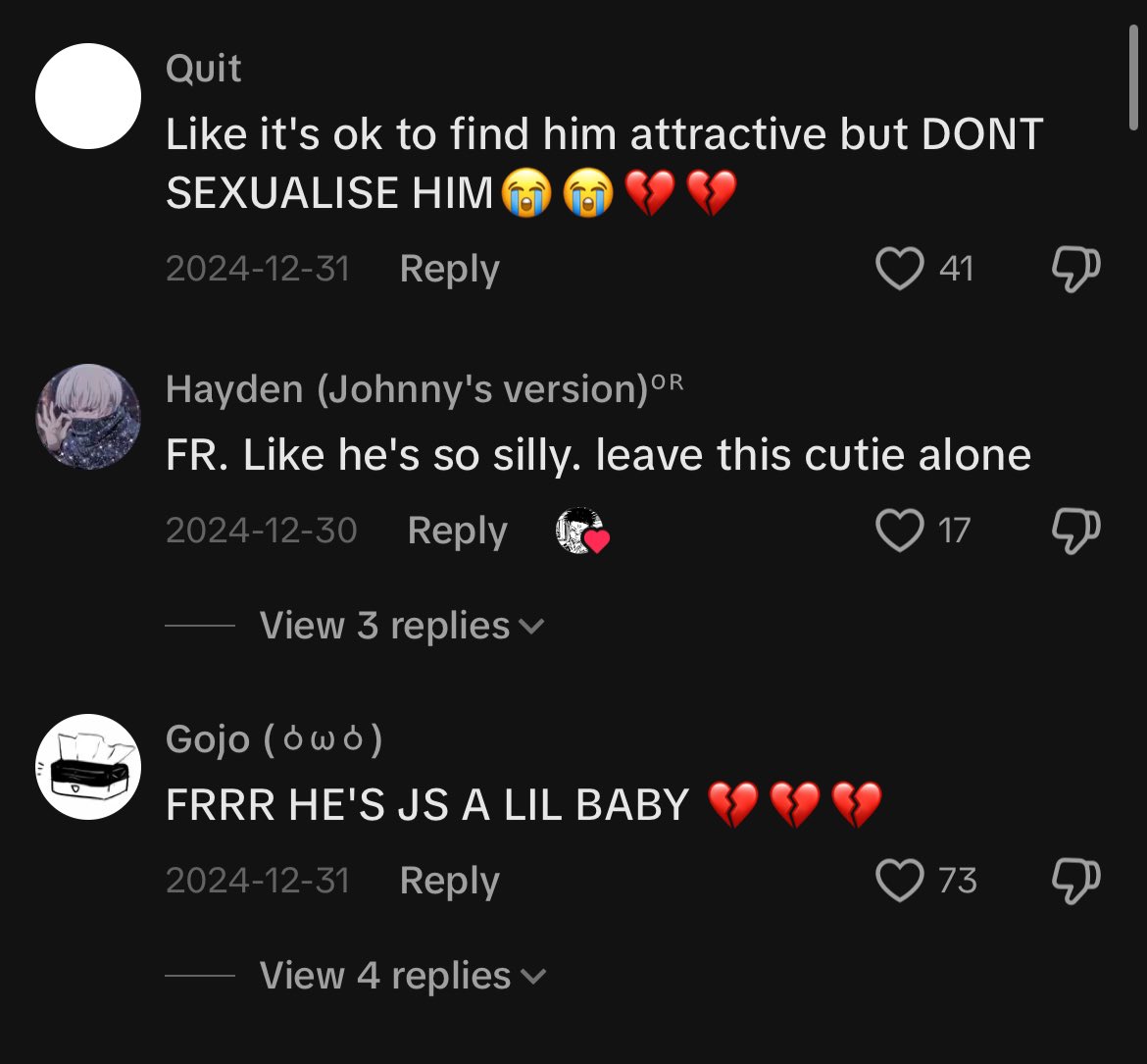Dislike Gojo's comment with thumbs-down icon

coord(1075,881)
